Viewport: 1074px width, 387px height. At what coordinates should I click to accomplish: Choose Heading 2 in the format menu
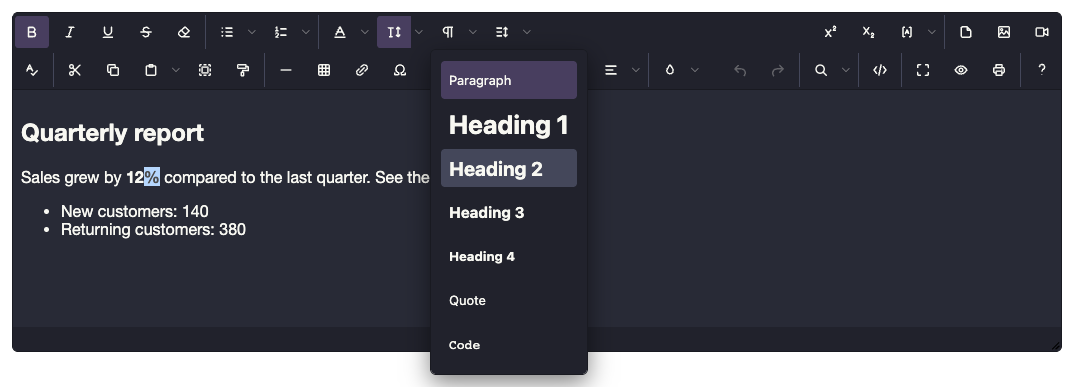point(509,168)
